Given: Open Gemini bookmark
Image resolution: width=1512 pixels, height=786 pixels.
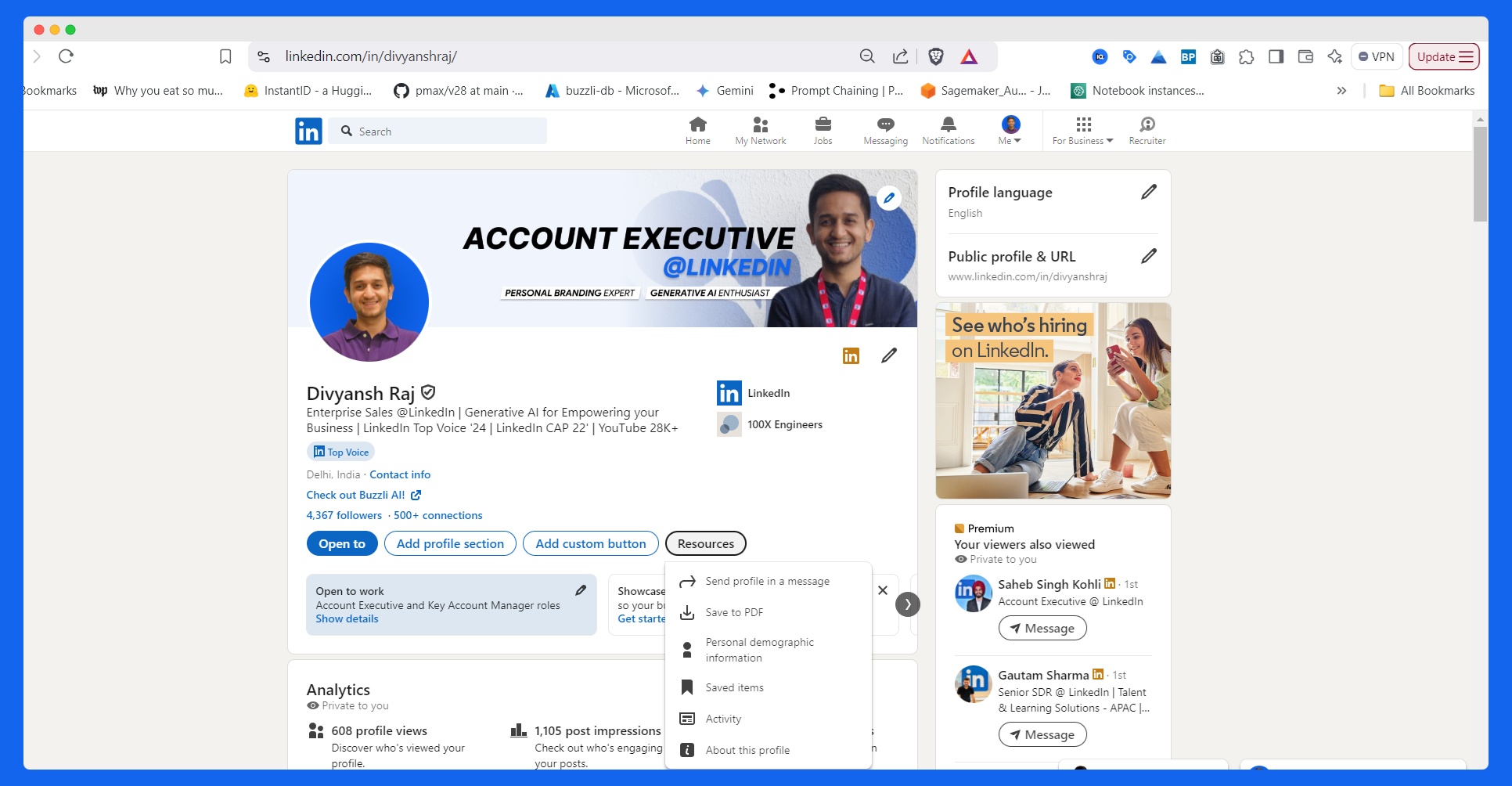Looking at the screenshot, I should (x=725, y=91).
